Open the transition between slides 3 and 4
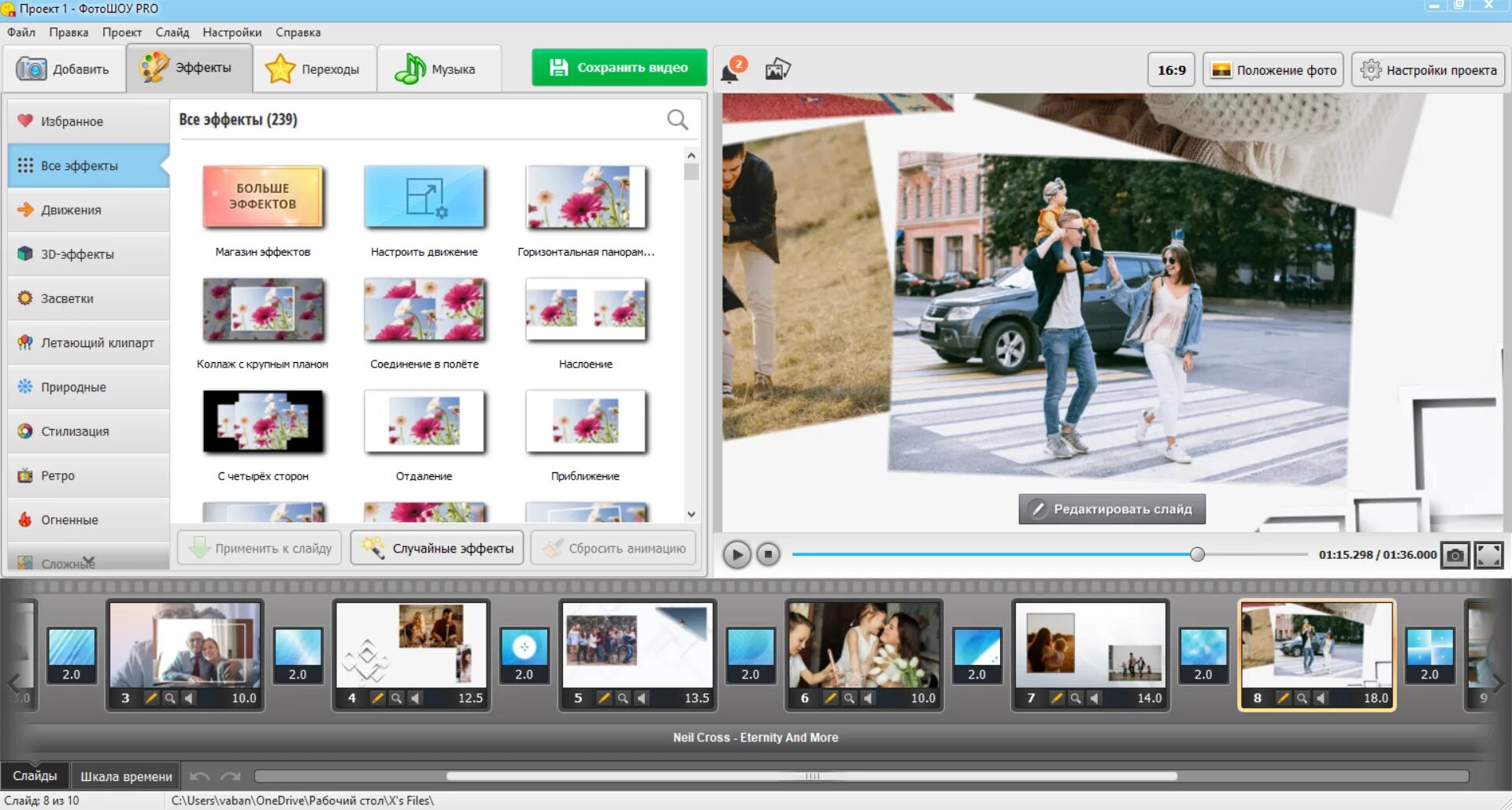 [298, 655]
